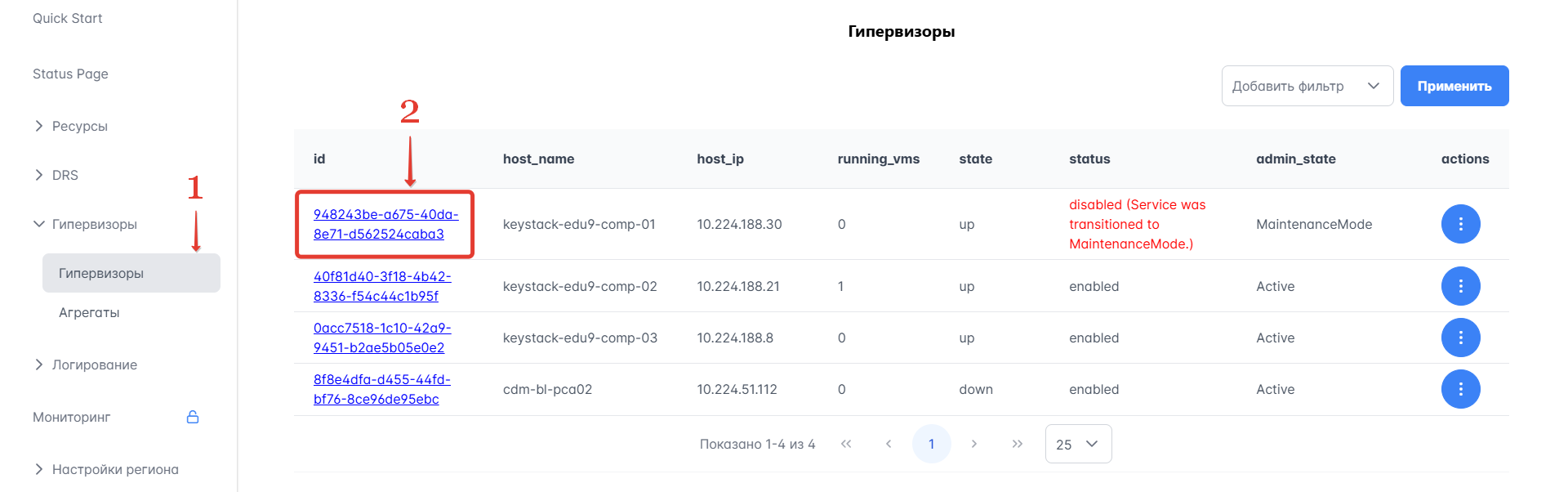
Task: Select Агрегаты in the sidebar
Action: coord(89,312)
